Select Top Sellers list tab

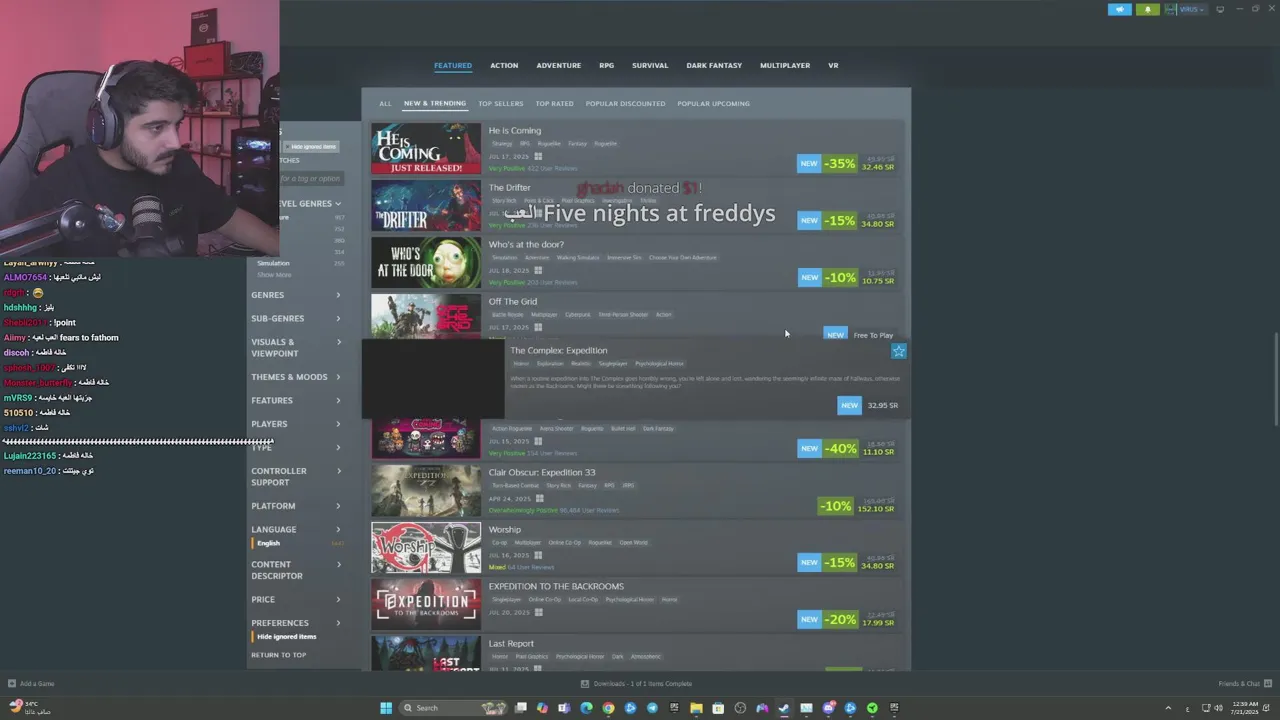[500, 104]
